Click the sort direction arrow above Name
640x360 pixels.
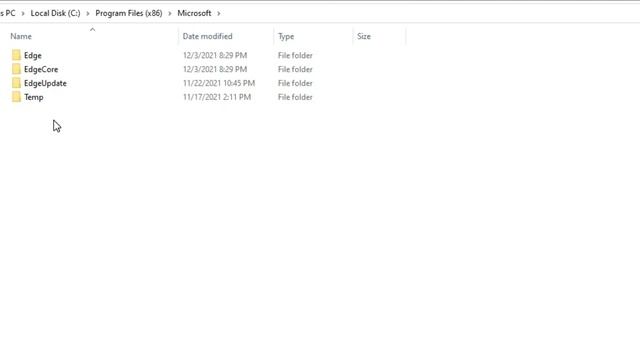93,29
